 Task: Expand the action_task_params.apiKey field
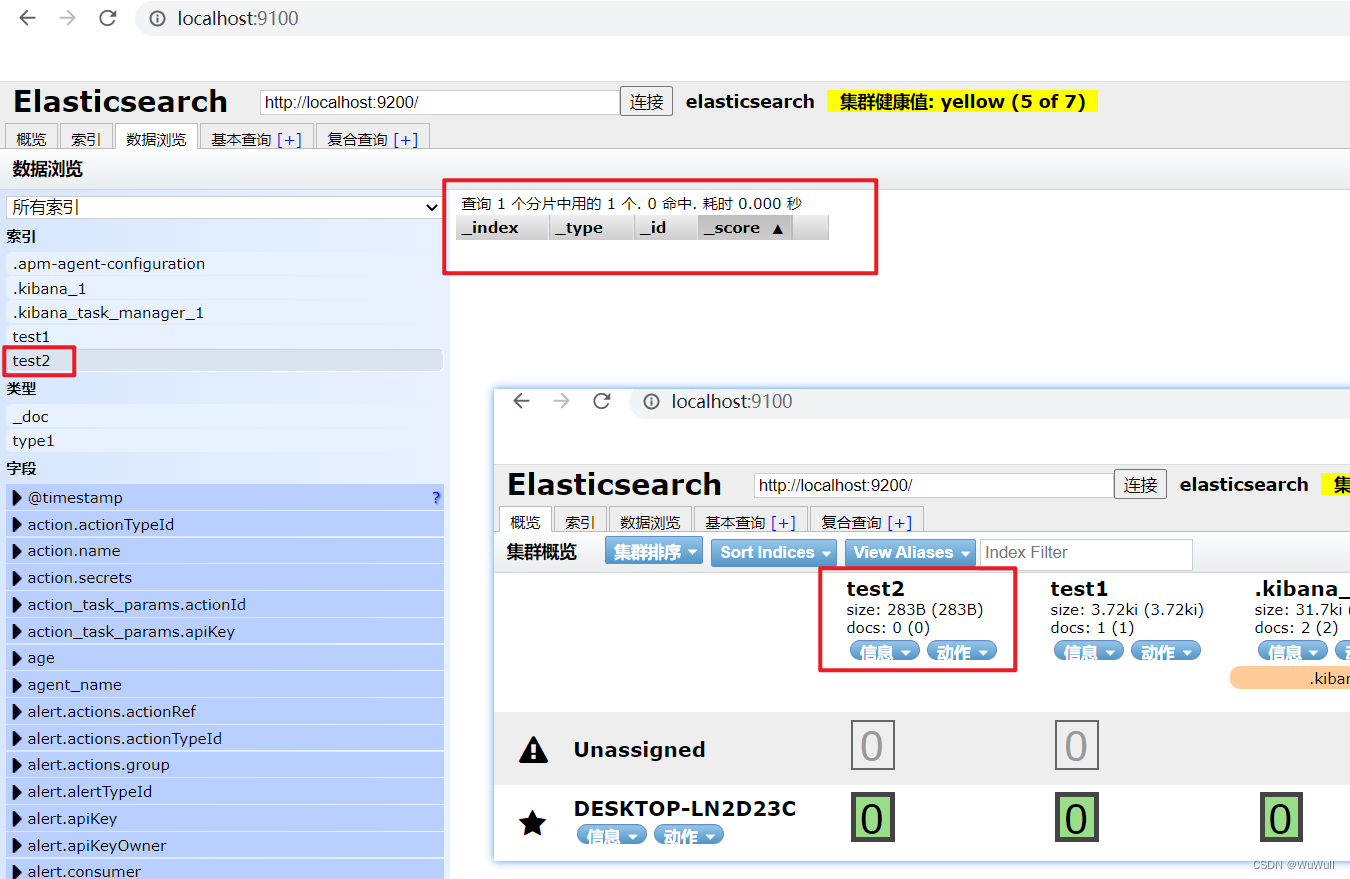tap(17, 631)
